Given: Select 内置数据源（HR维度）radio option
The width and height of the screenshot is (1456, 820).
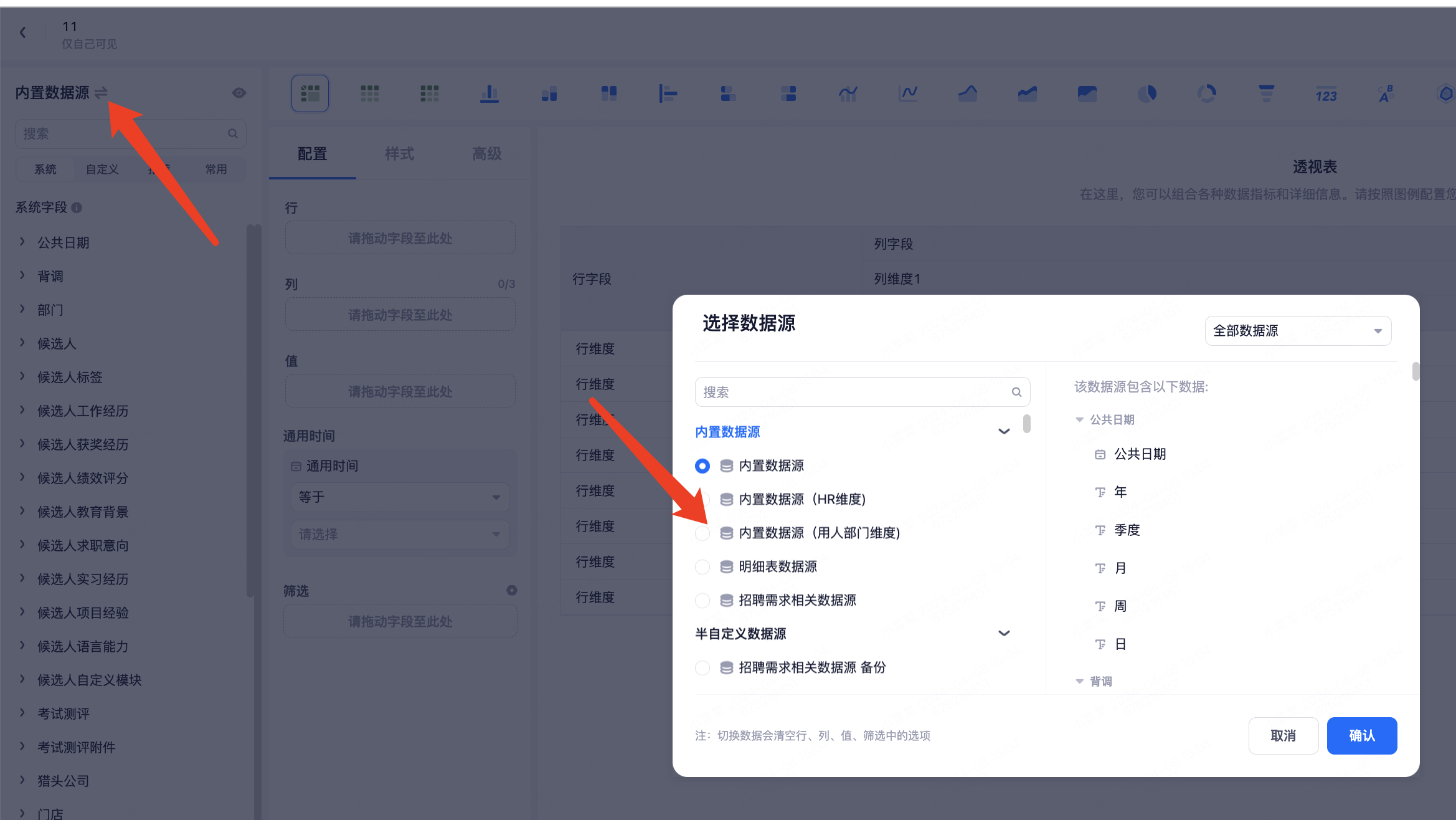Looking at the screenshot, I should (x=702, y=500).
